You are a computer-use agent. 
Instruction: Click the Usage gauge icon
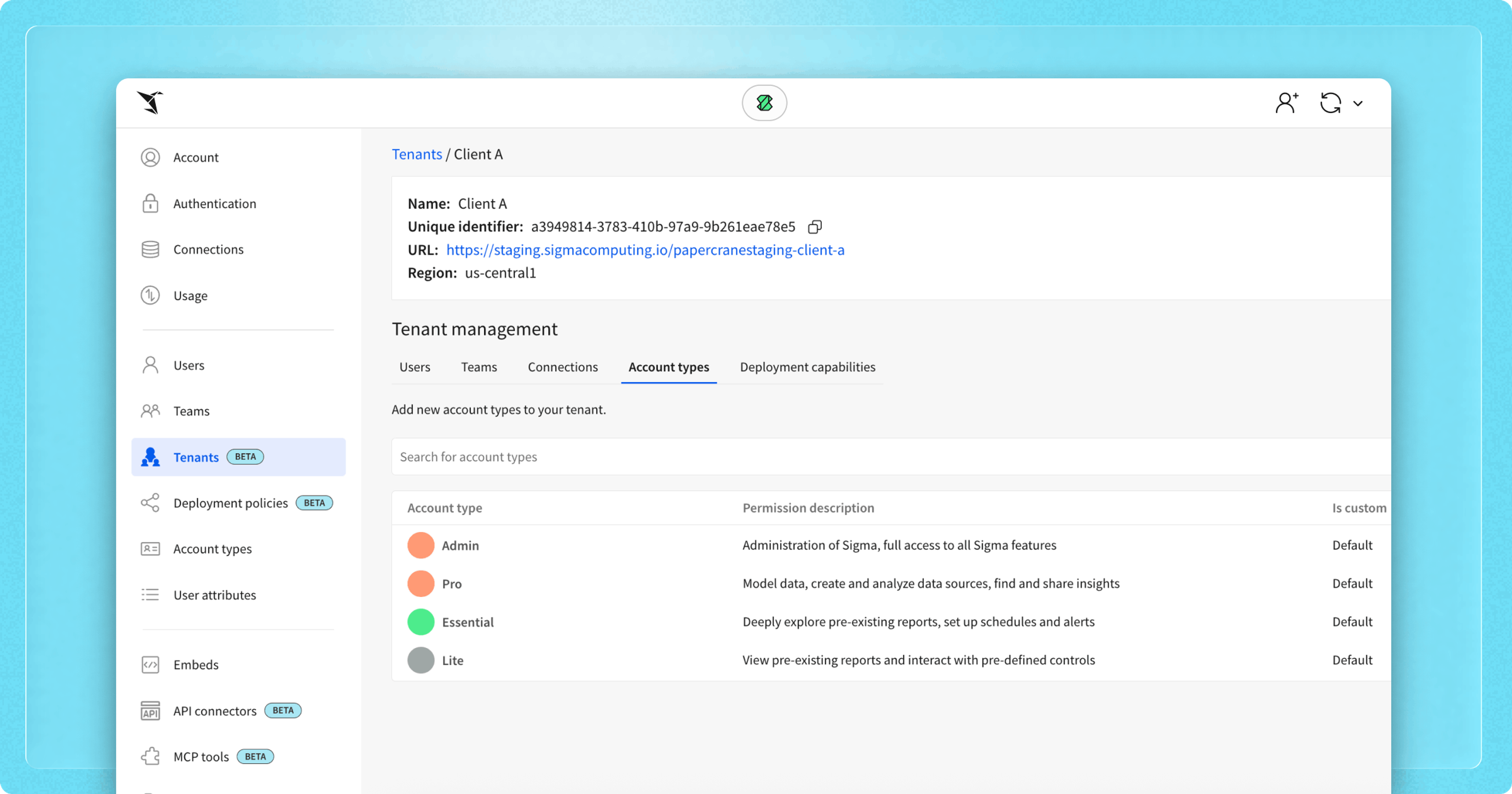click(x=150, y=295)
